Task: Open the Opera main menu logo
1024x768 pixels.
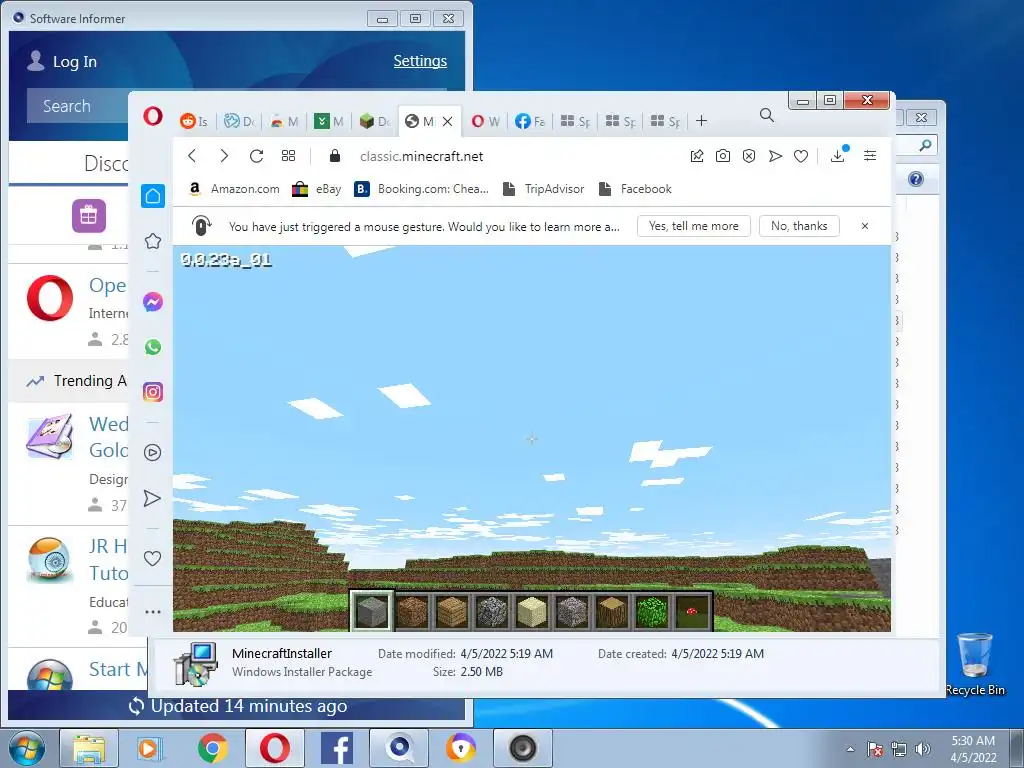Action: point(153,117)
